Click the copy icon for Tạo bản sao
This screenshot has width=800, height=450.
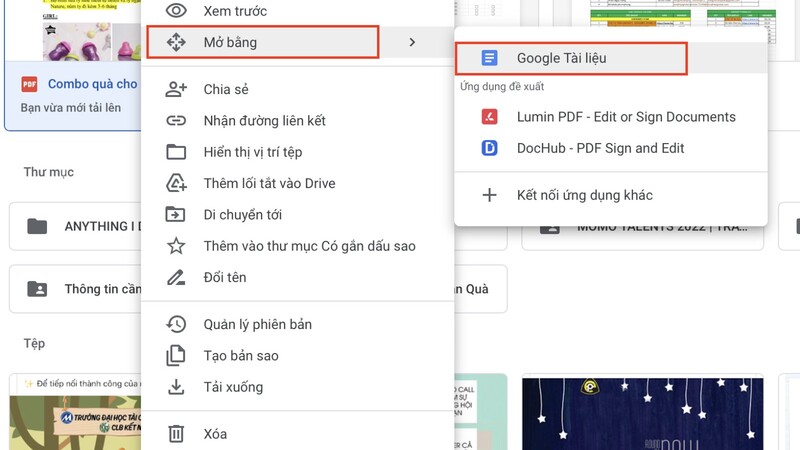(176, 356)
